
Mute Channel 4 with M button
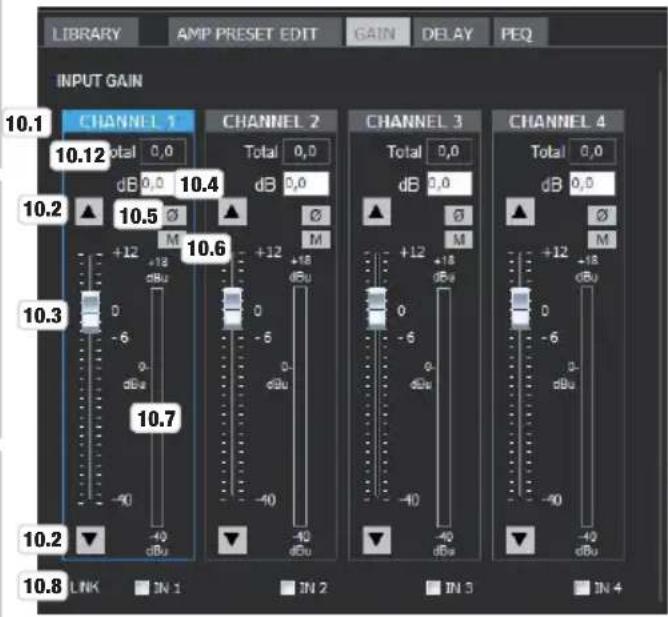click(602, 239)
